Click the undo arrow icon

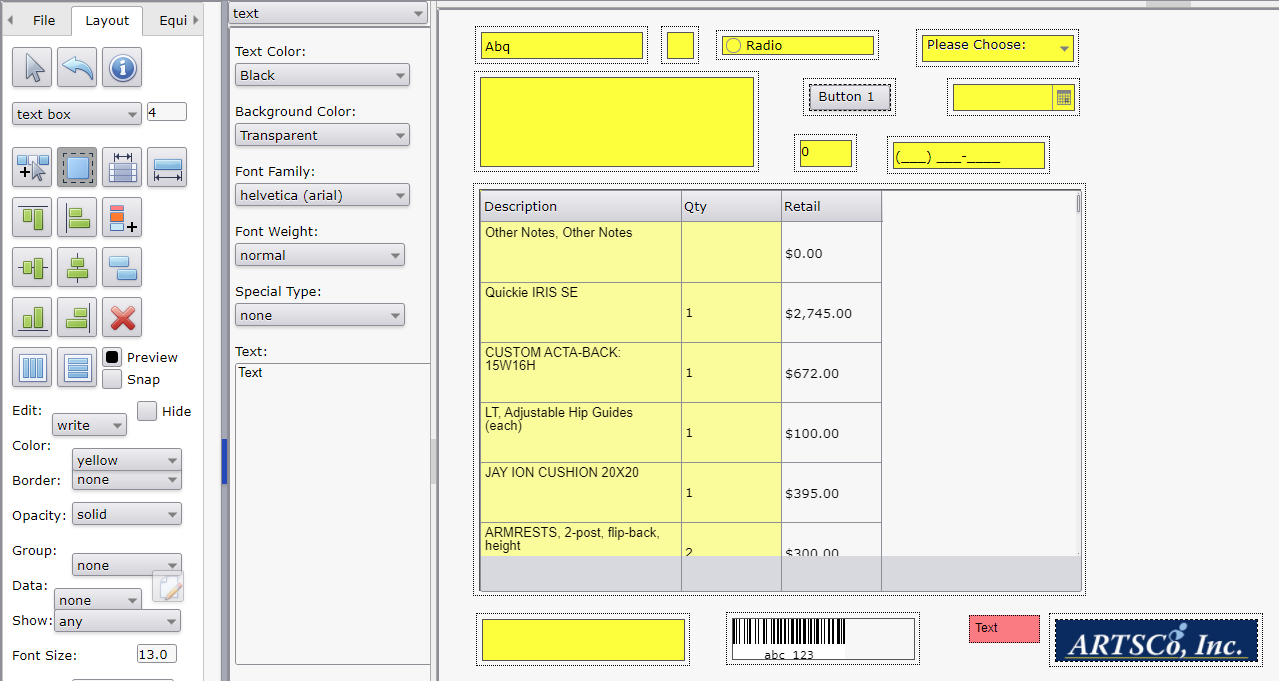[77, 67]
